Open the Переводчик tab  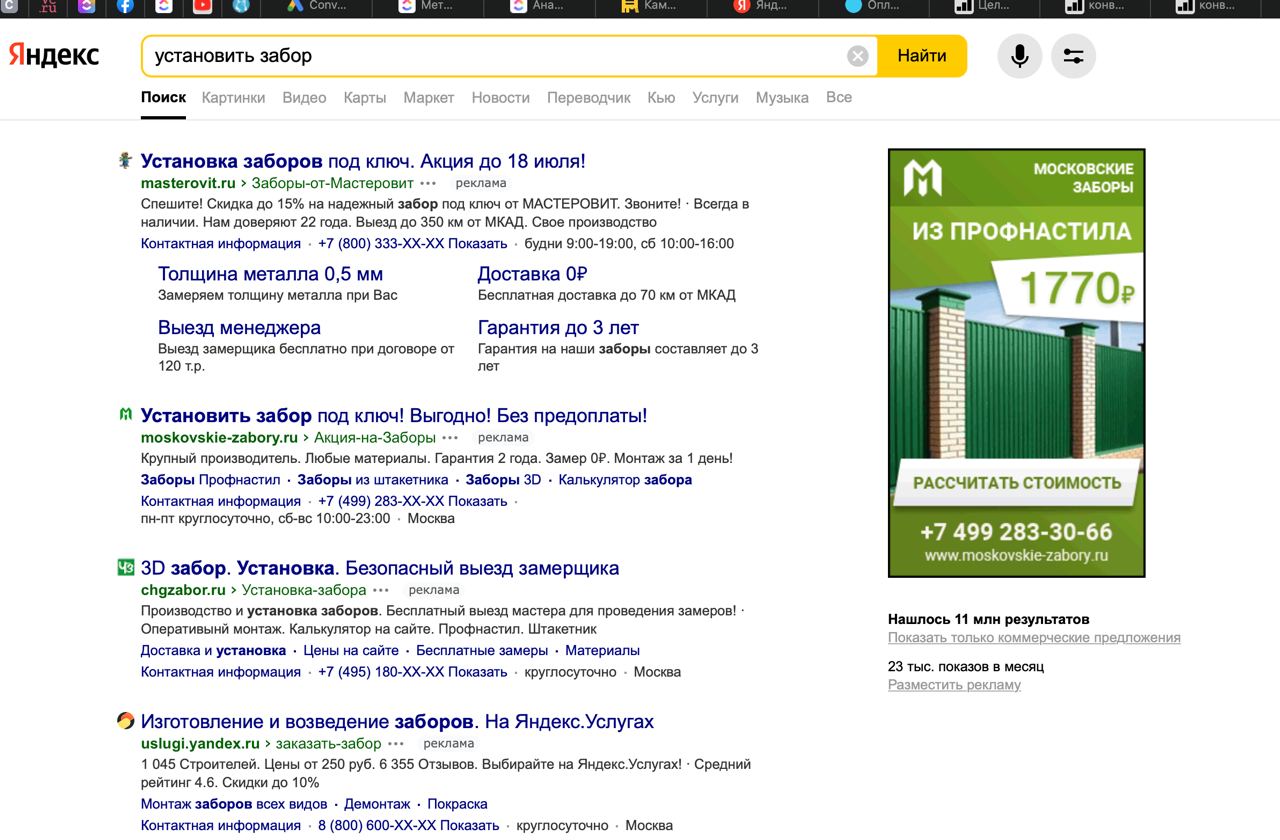click(x=589, y=98)
